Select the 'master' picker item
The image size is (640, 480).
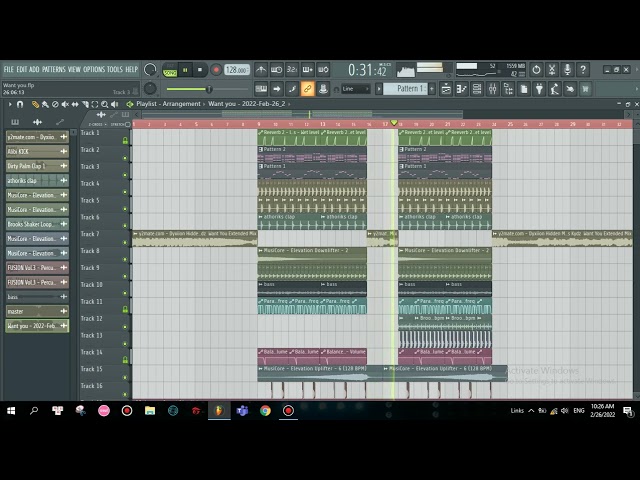pyautogui.click(x=37, y=311)
